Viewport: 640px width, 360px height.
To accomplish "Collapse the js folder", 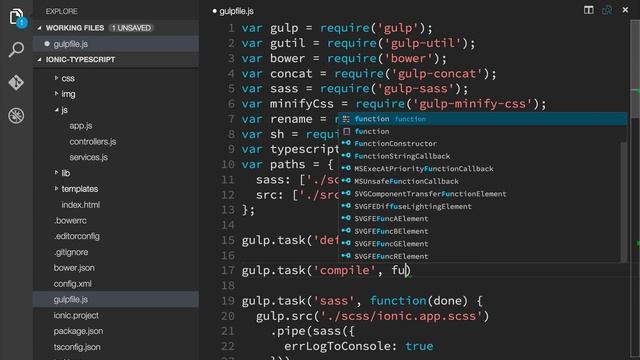I will click(x=56, y=109).
